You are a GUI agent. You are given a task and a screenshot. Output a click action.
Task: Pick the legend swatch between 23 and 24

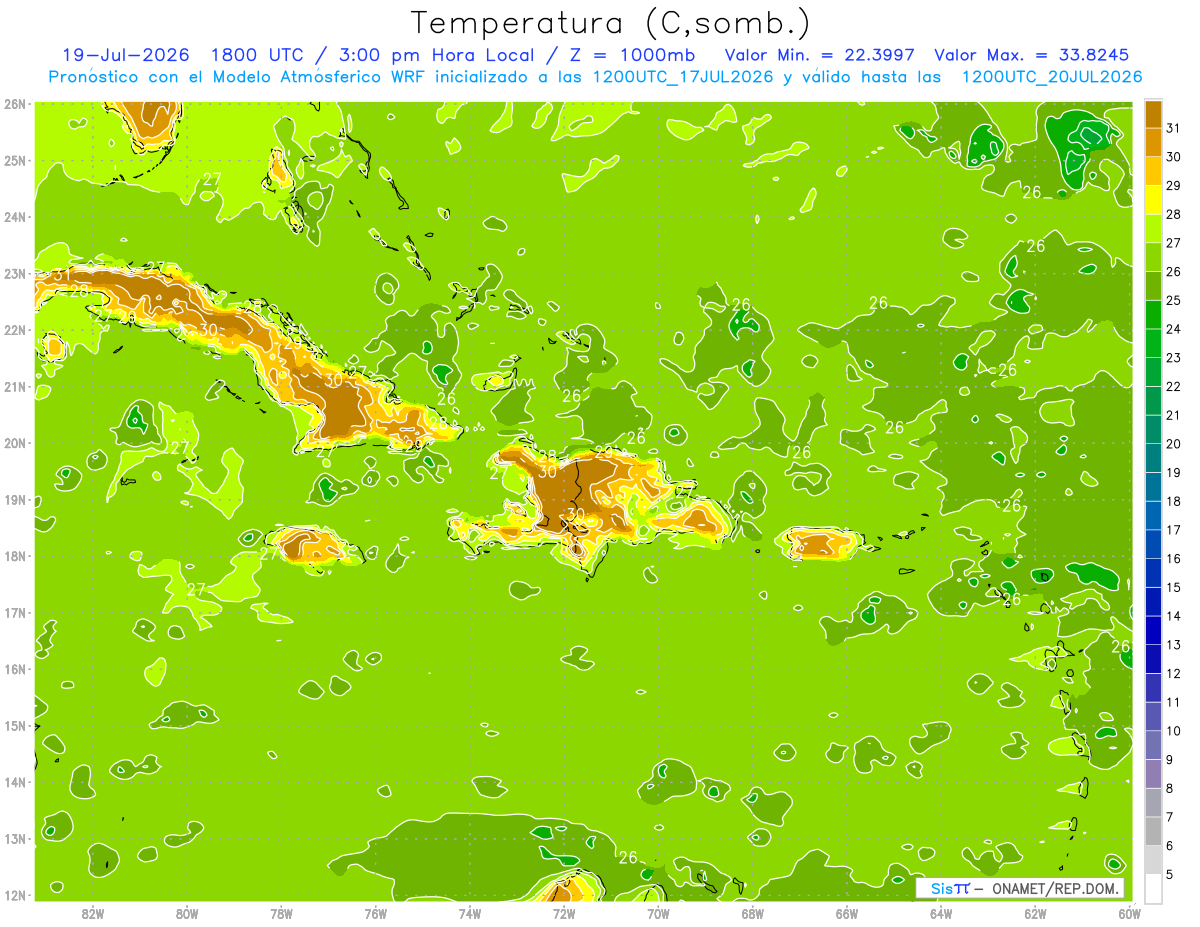coord(1153,343)
